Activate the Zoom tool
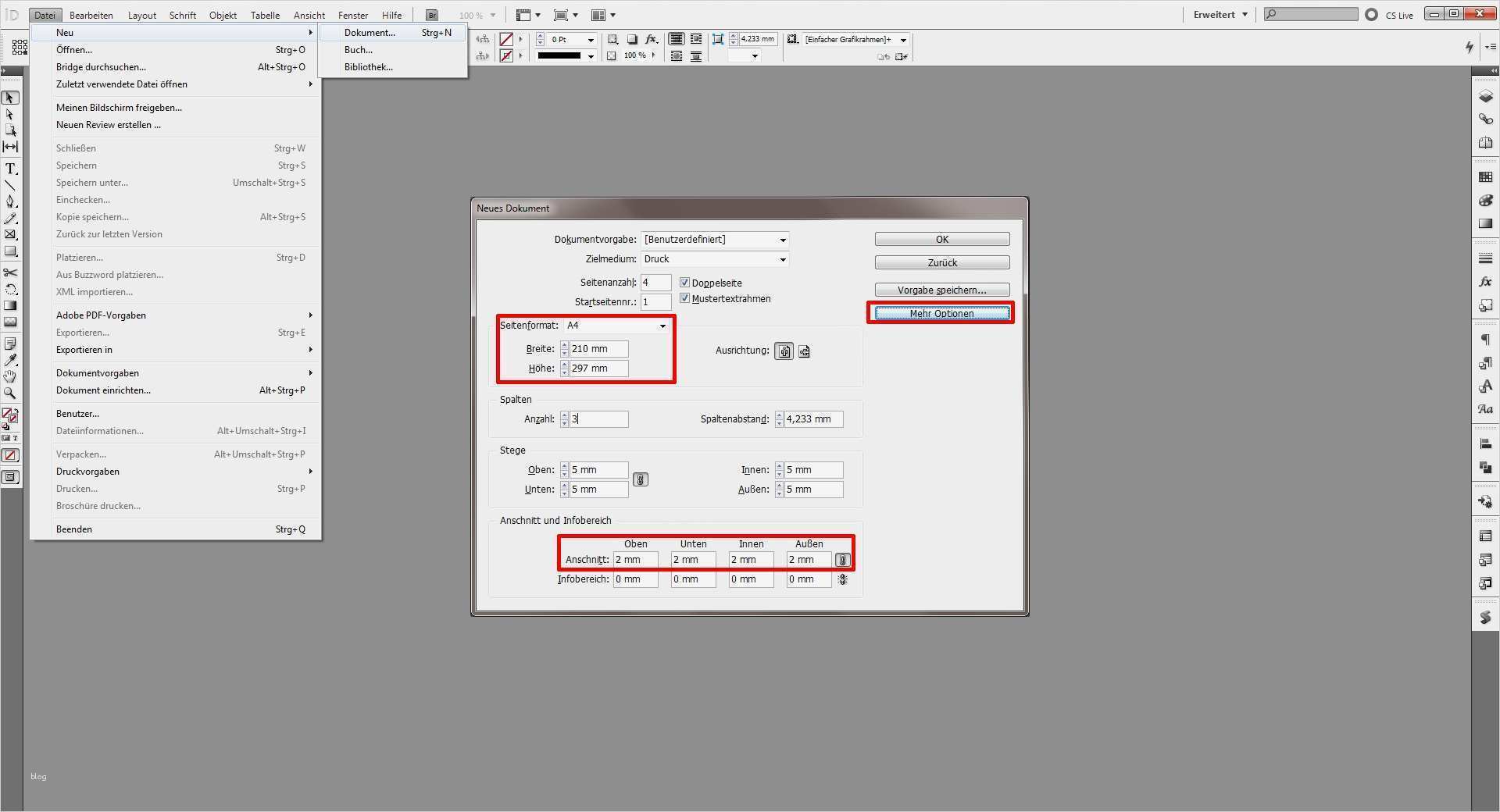1500x812 pixels. pyautogui.click(x=11, y=394)
